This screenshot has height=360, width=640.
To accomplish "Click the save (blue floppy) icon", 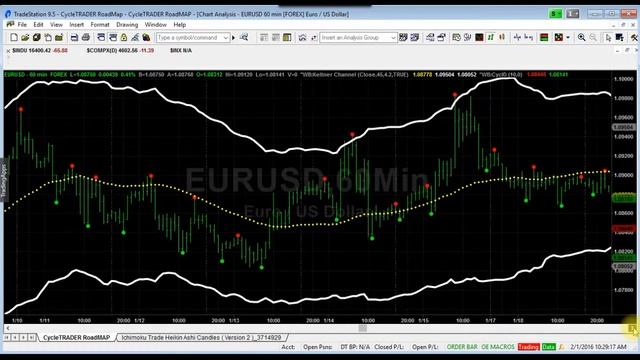I will click(x=74, y=38).
